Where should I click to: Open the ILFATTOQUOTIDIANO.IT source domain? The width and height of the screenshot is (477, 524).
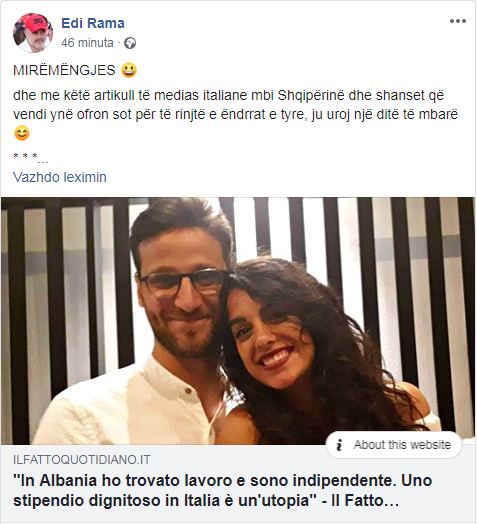[x=82, y=460]
